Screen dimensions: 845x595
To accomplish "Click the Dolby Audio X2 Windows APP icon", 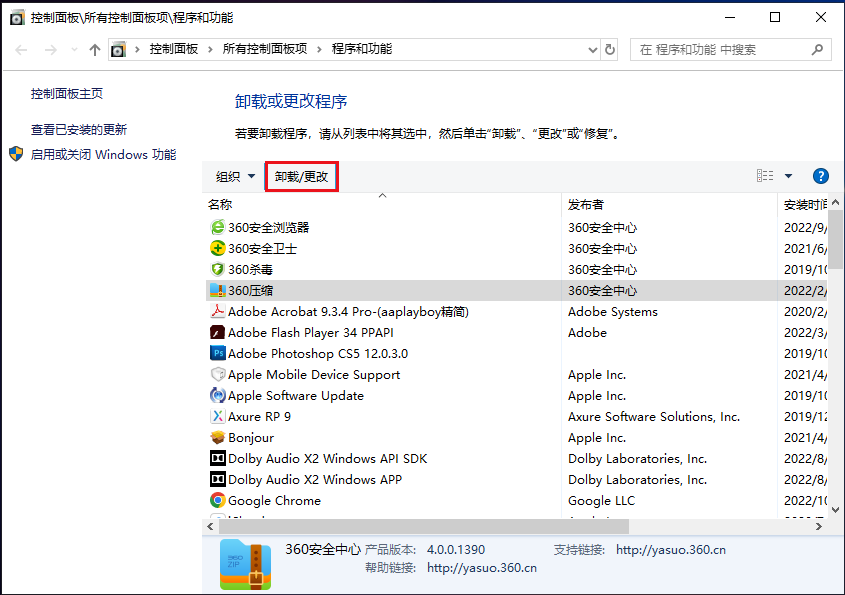I will coord(217,480).
